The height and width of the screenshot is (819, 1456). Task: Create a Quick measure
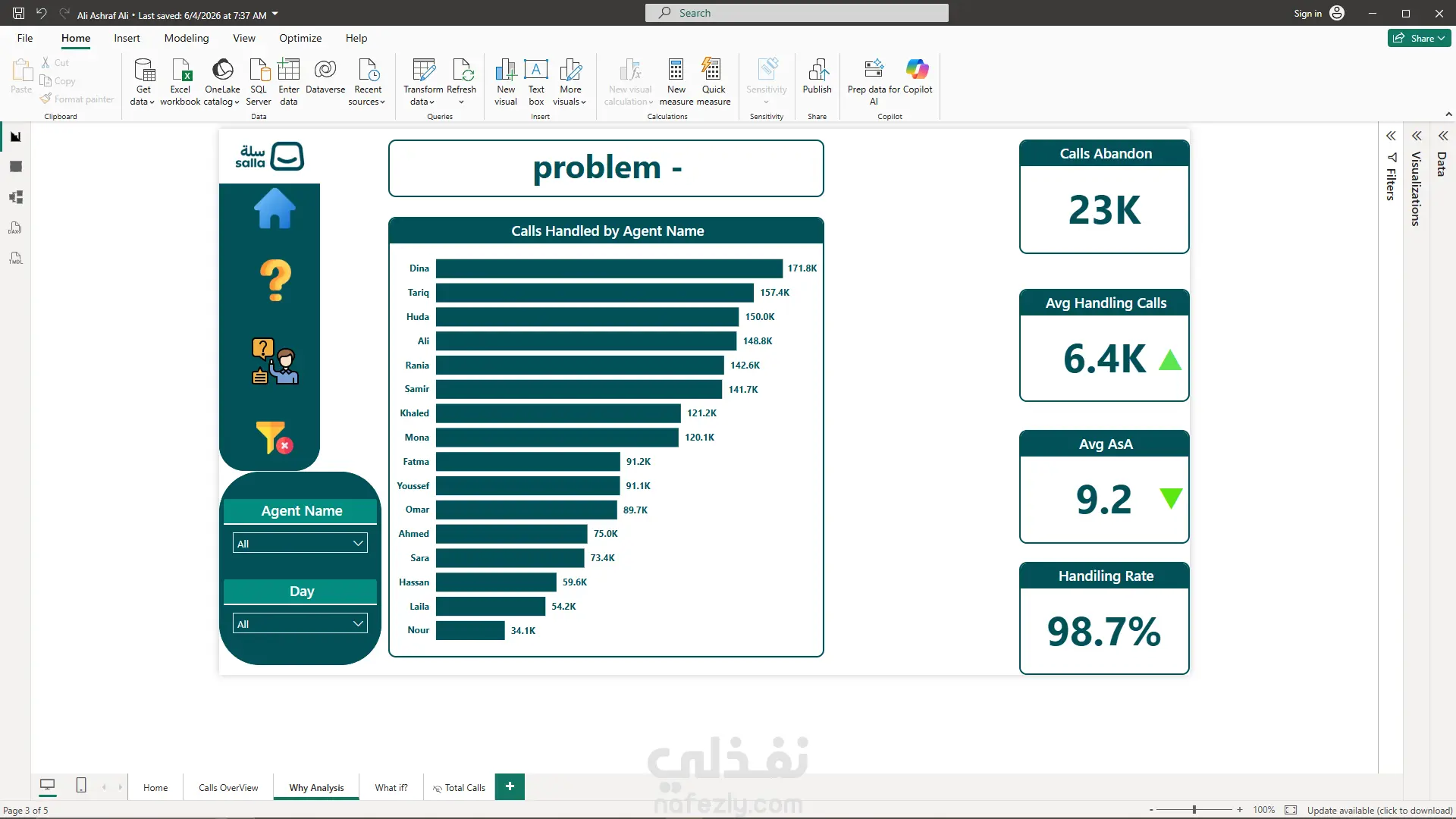point(714,81)
